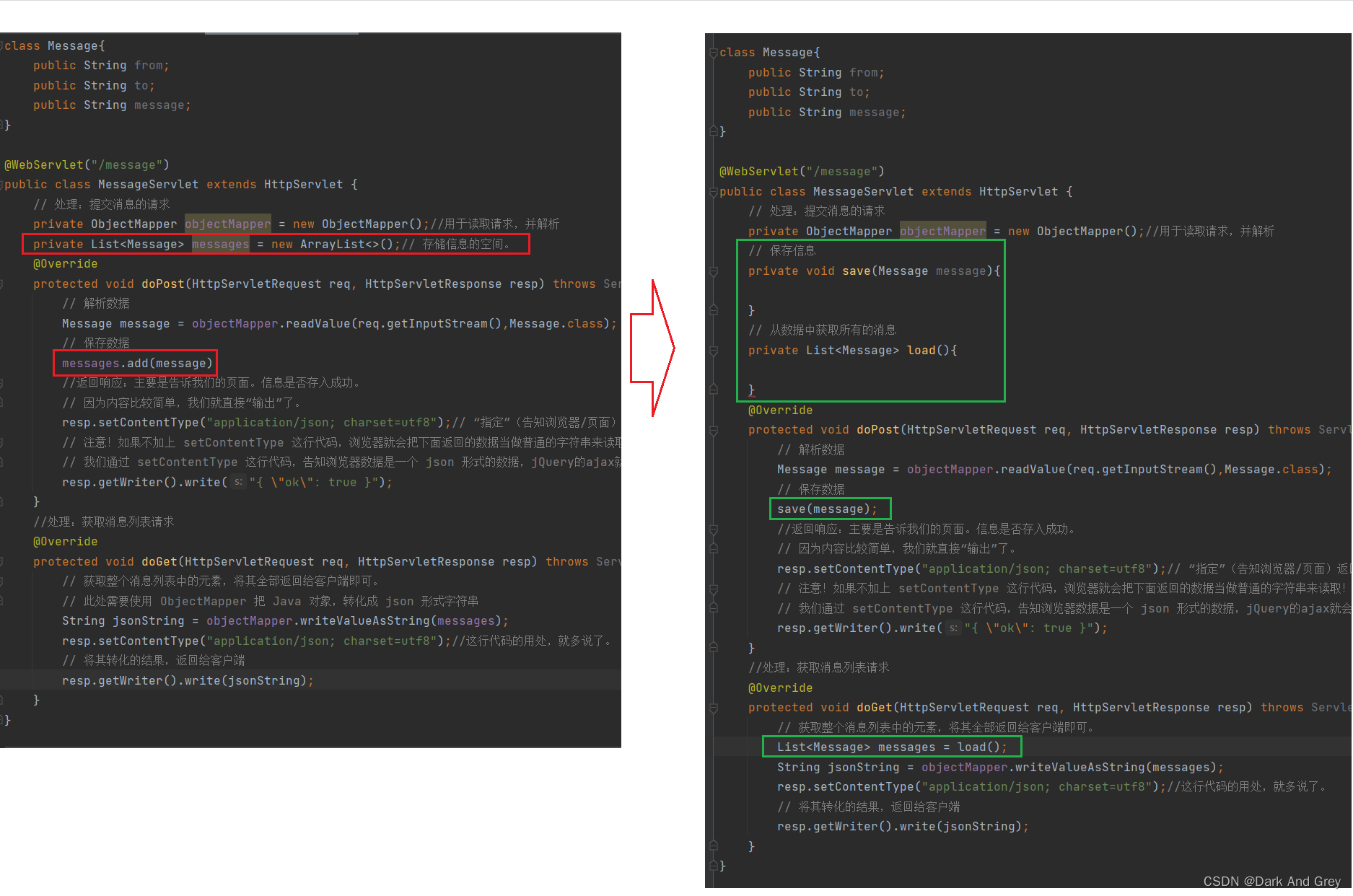The image size is (1353, 896).
Task: Click '@Override' above doPost in left code
Action: [65, 264]
